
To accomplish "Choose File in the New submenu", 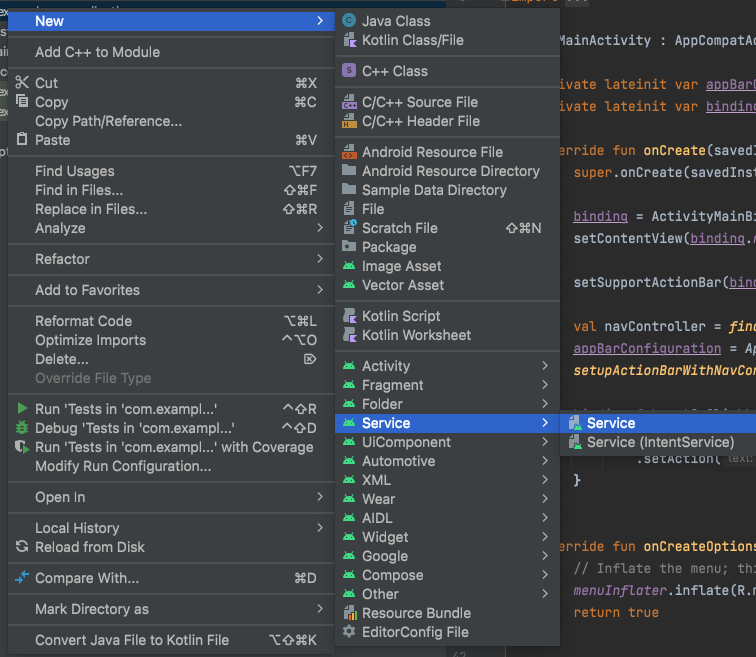I will coord(447,209).
